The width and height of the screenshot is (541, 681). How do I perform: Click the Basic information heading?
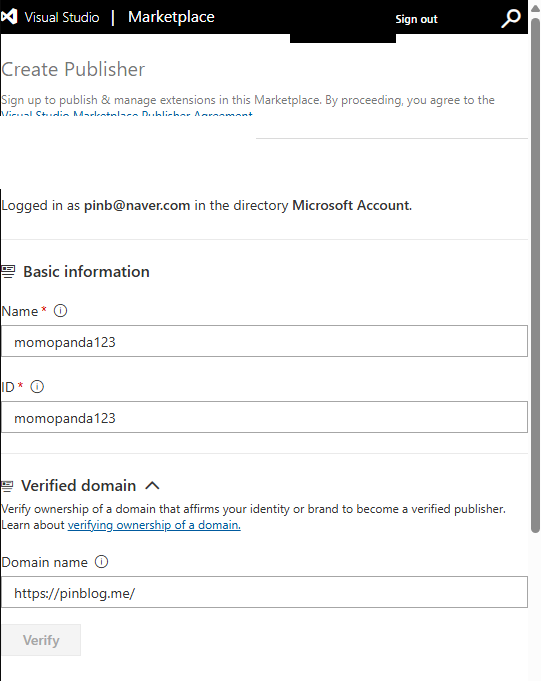click(86, 272)
